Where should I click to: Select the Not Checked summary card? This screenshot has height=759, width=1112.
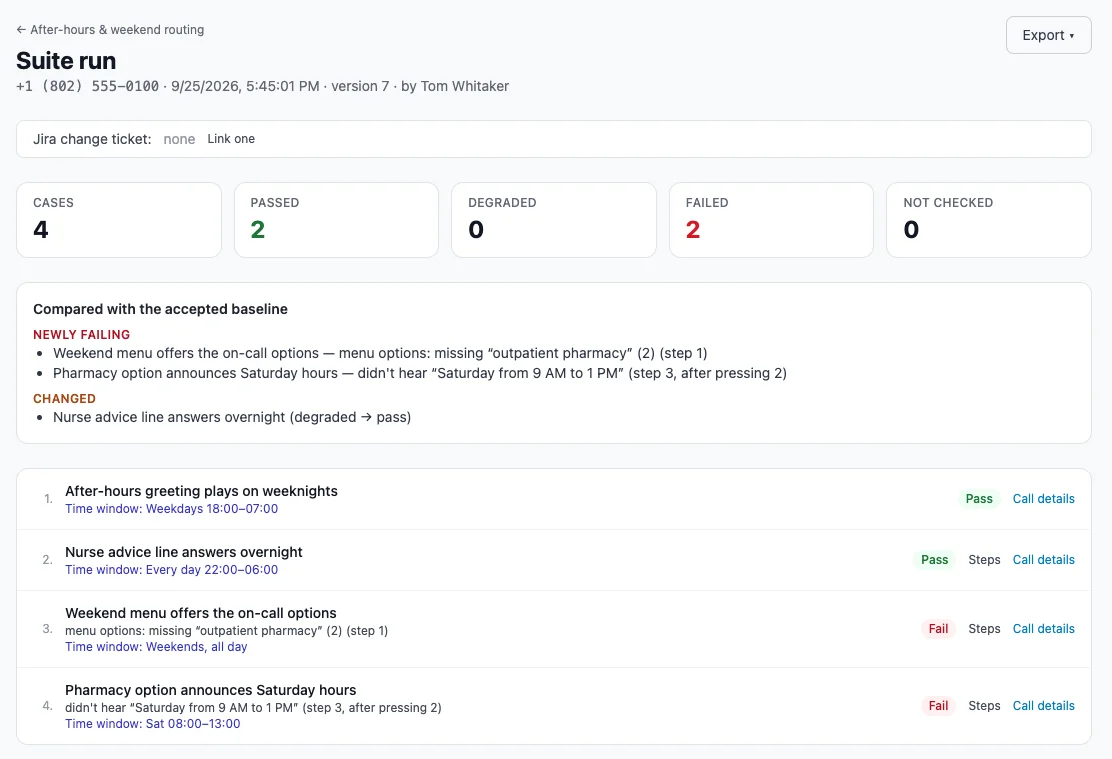[989, 220]
